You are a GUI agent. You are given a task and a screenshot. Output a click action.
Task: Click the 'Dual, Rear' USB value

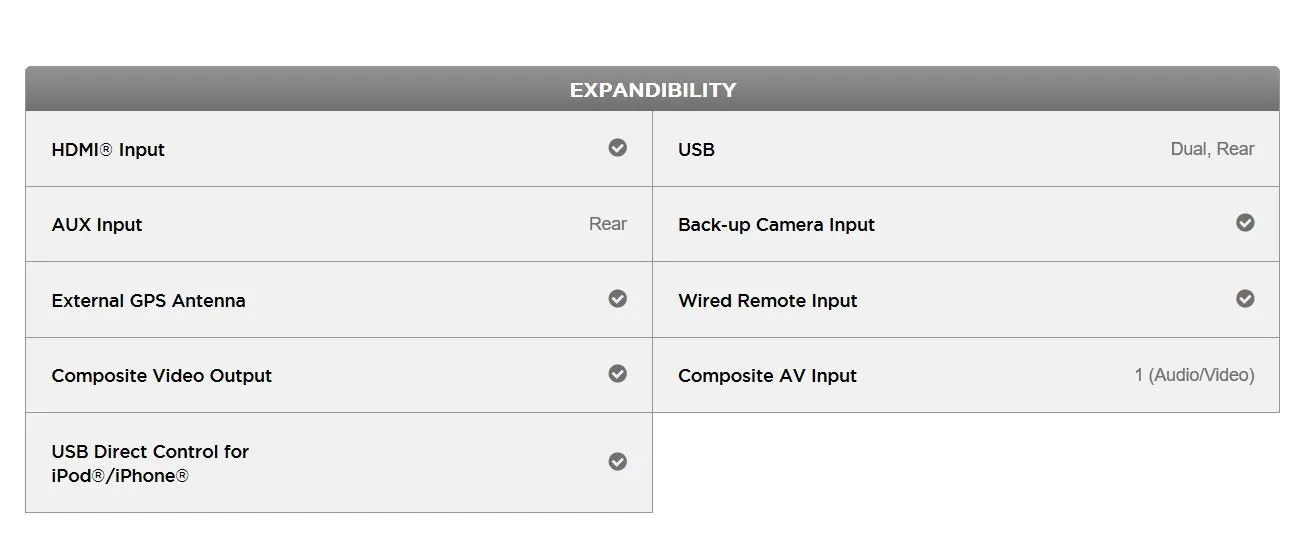pos(1212,149)
